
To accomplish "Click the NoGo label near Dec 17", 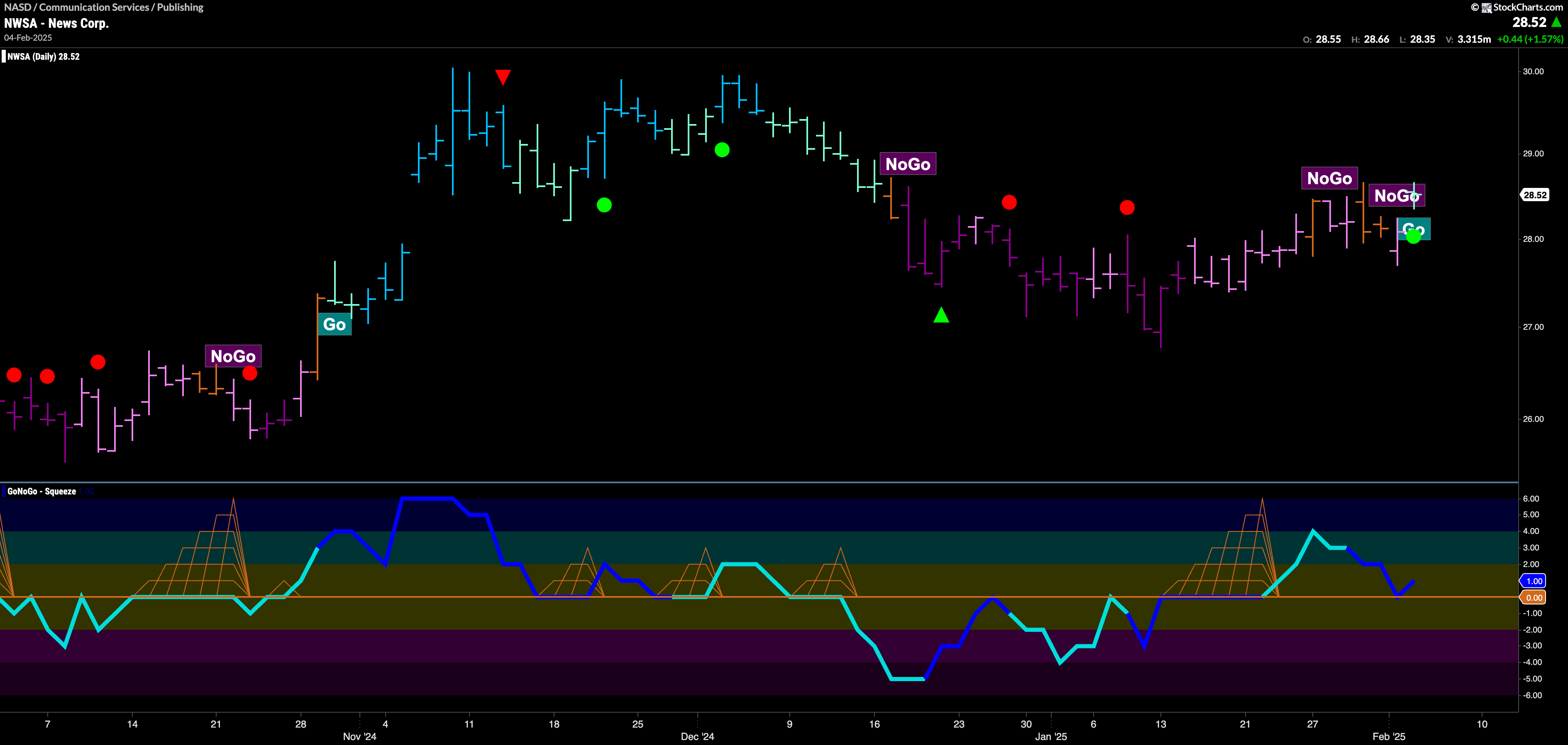I will pos(908,164).
